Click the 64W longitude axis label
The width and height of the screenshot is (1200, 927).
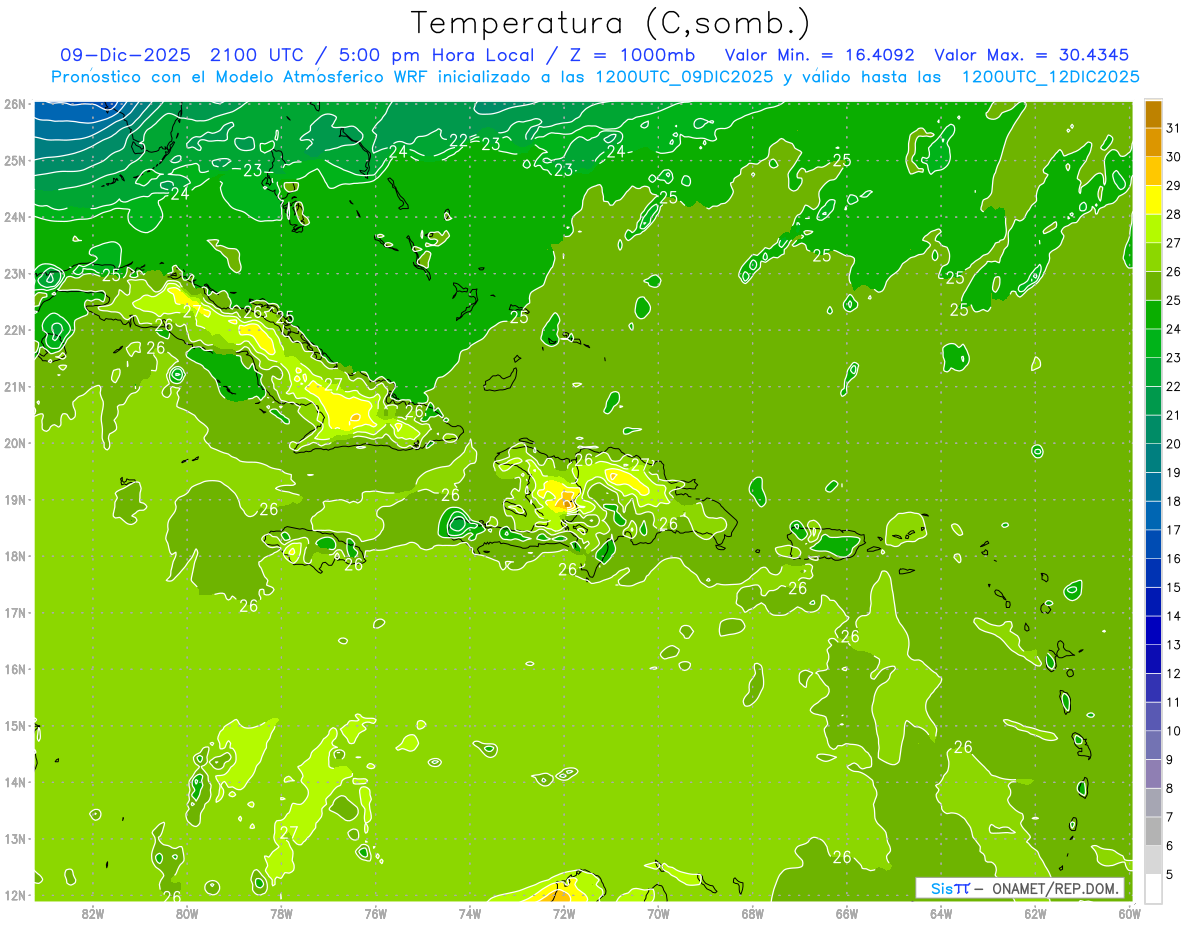click(941, 913)
